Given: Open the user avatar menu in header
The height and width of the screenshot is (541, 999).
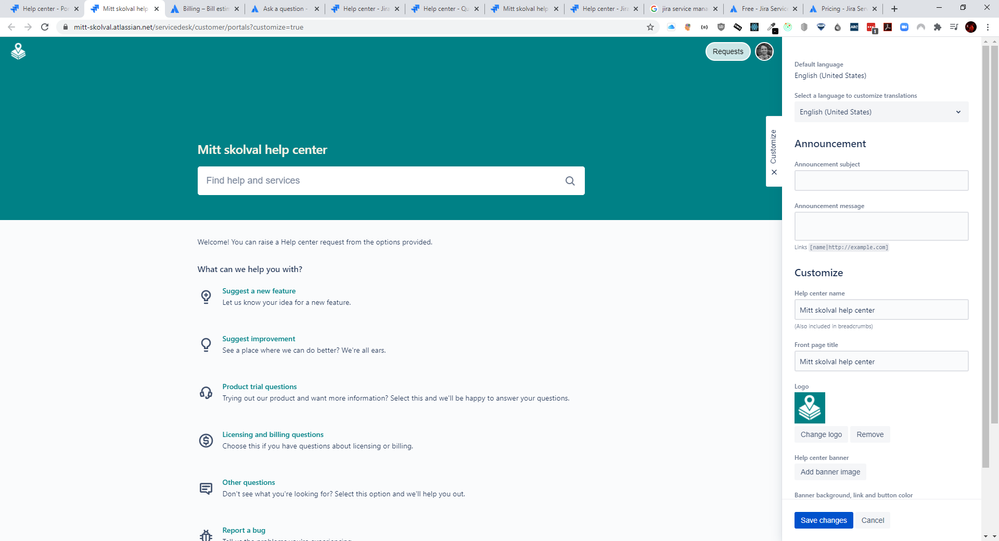Looking at the screenshot, I should 764,52.
